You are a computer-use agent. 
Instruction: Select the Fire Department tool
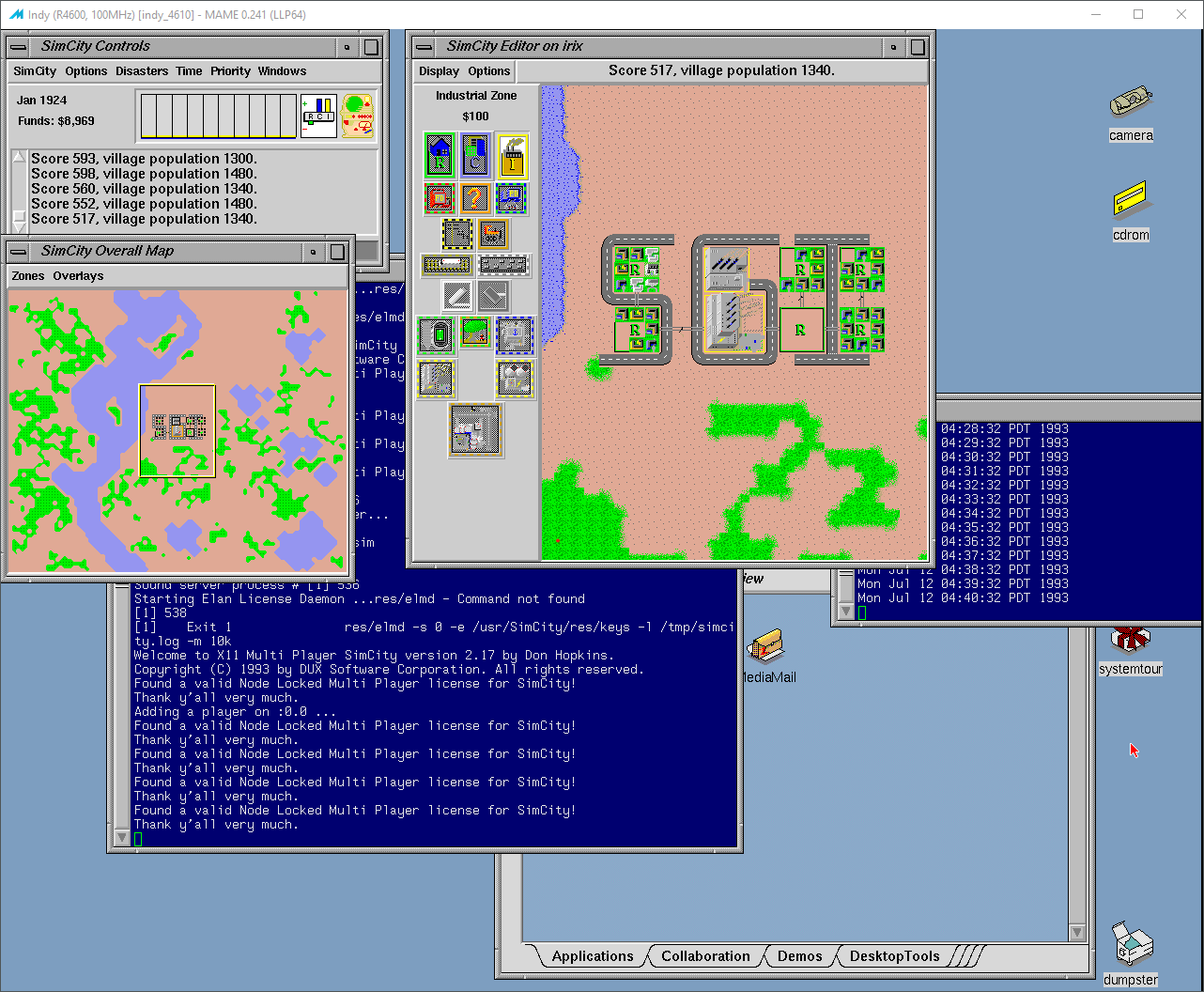pyautogui.click(x=439, y=198)
